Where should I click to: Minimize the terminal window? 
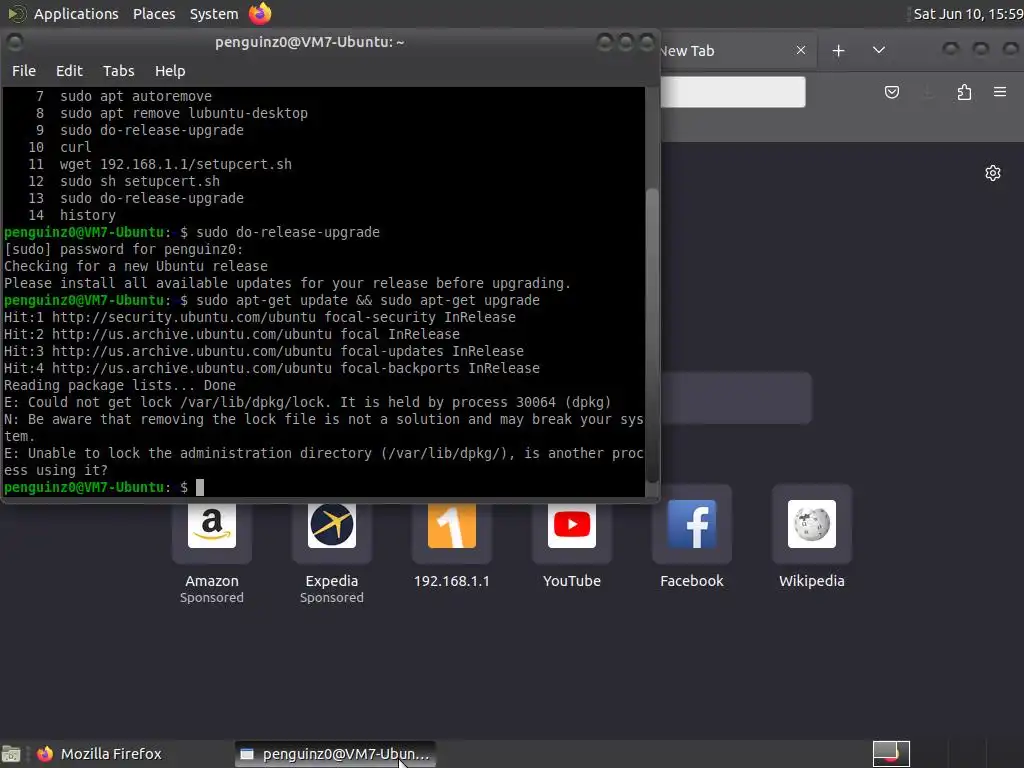[605, 42]
